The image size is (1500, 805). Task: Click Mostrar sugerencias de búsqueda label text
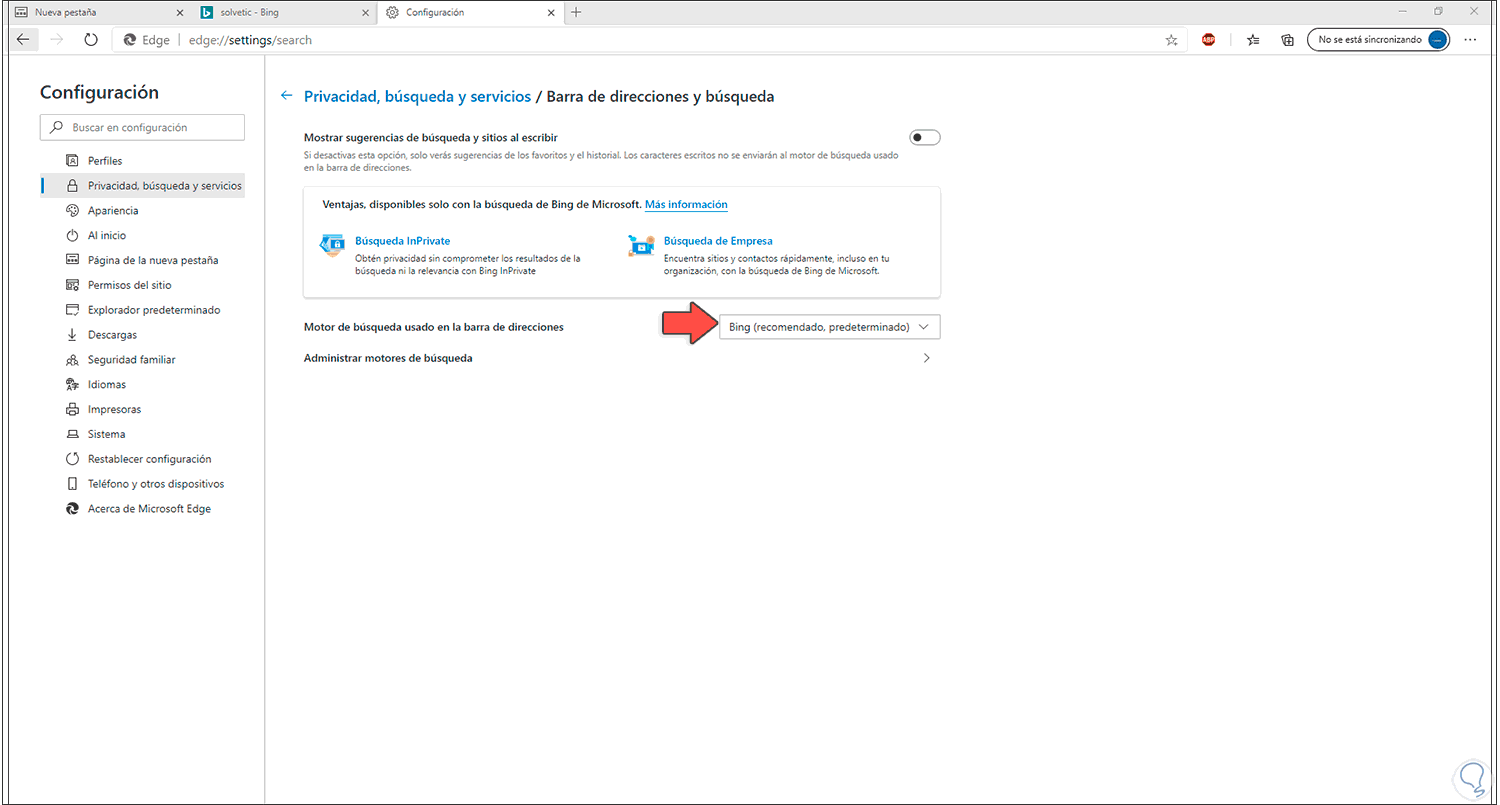pos(430,137)
